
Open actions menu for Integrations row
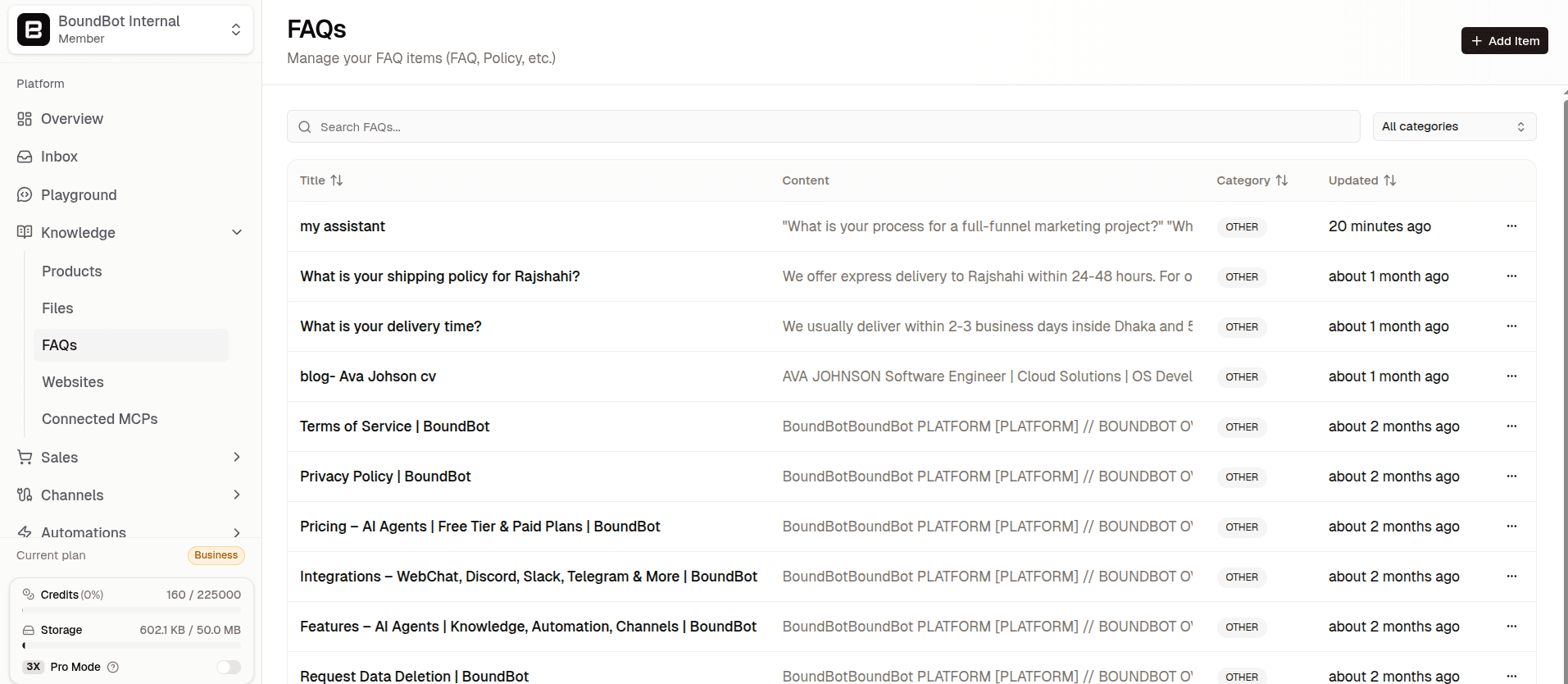coord(1511,576)
